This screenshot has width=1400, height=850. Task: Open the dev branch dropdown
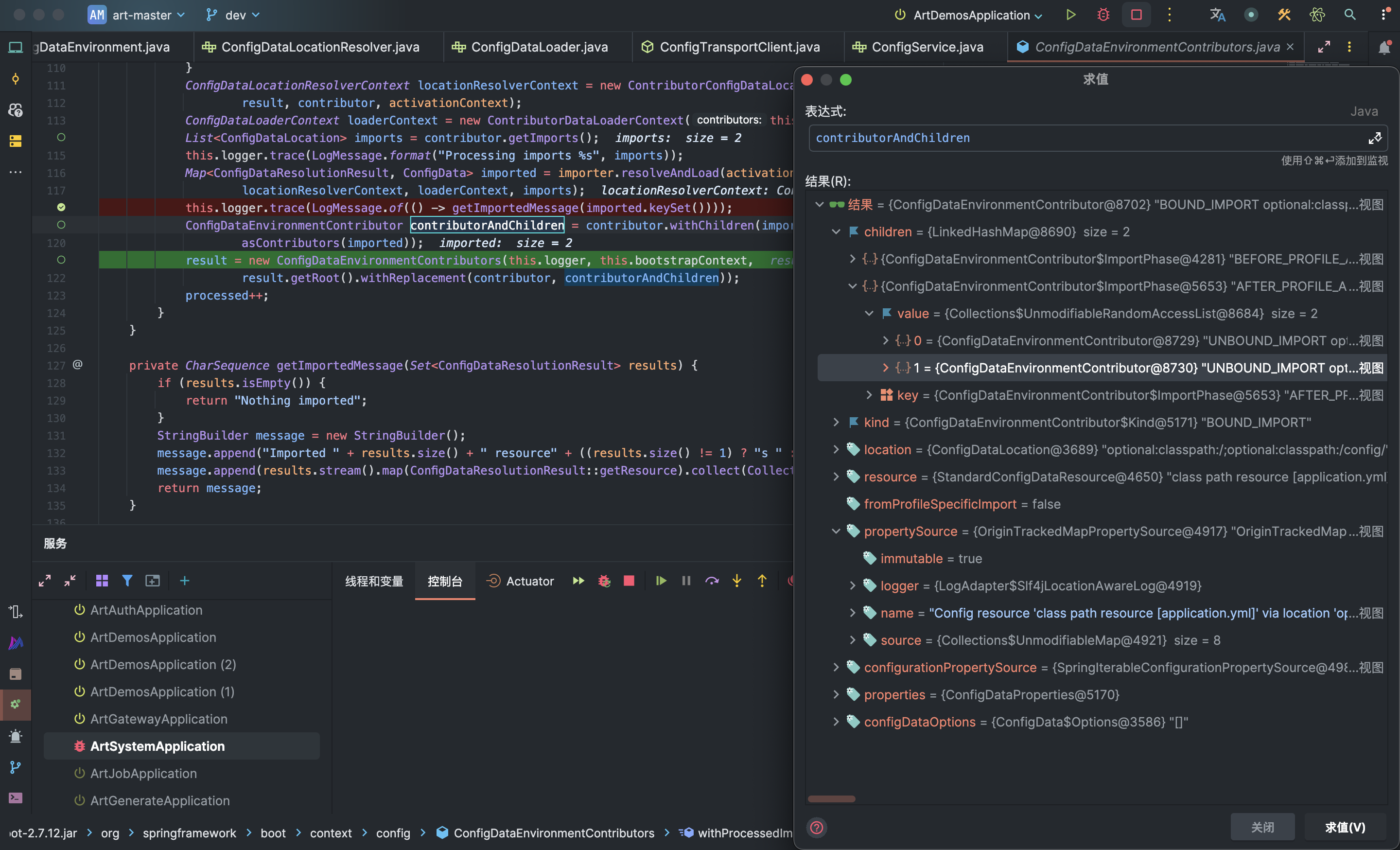(234, 16)
